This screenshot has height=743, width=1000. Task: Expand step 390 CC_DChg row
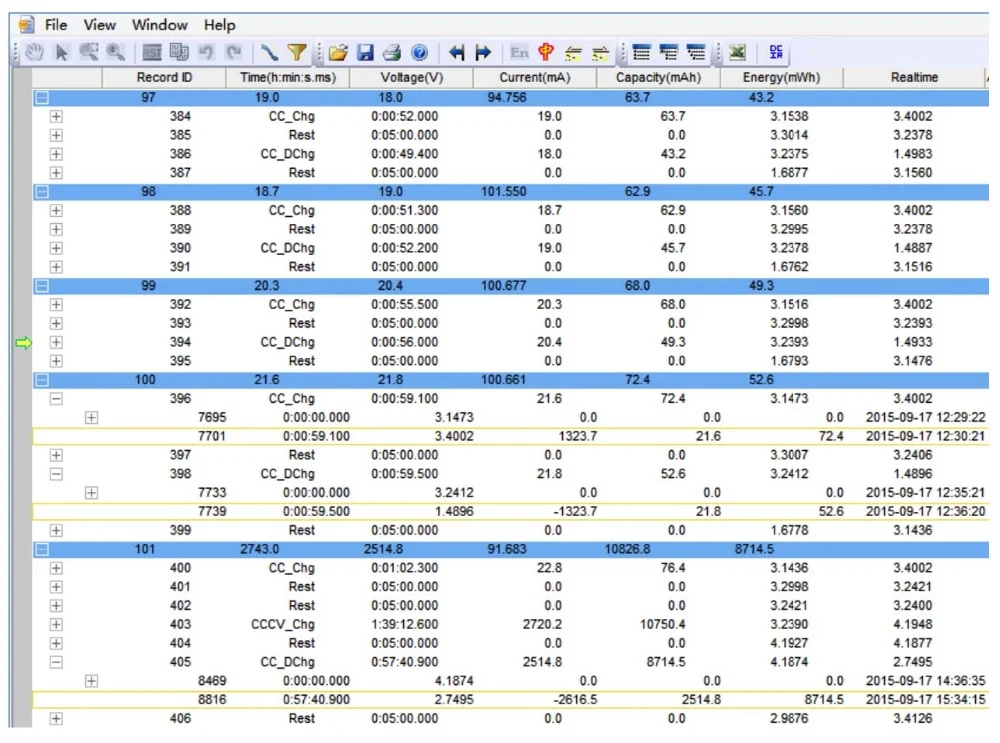coord(56,248)
